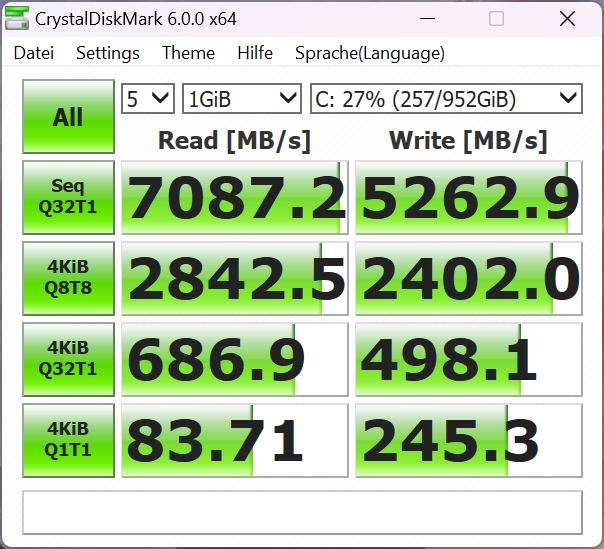Click the Write [MB/s] column header
This screenshot has height=549, width=604.
click(x=468, y=141)
